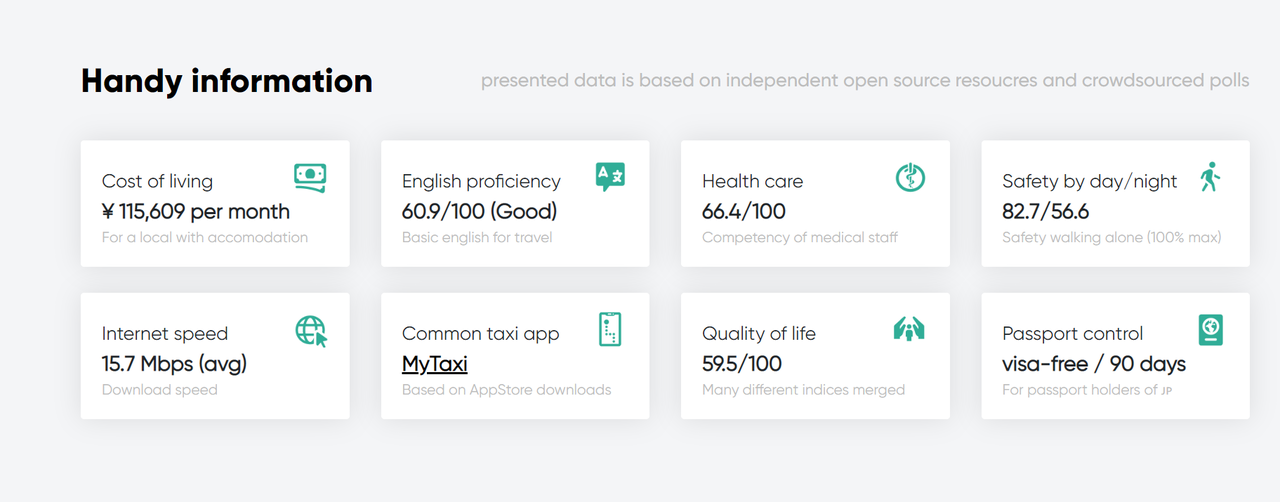Select the Cost of living title
Viewport: 1280px width, 502px height.
(x=157, y=181)
